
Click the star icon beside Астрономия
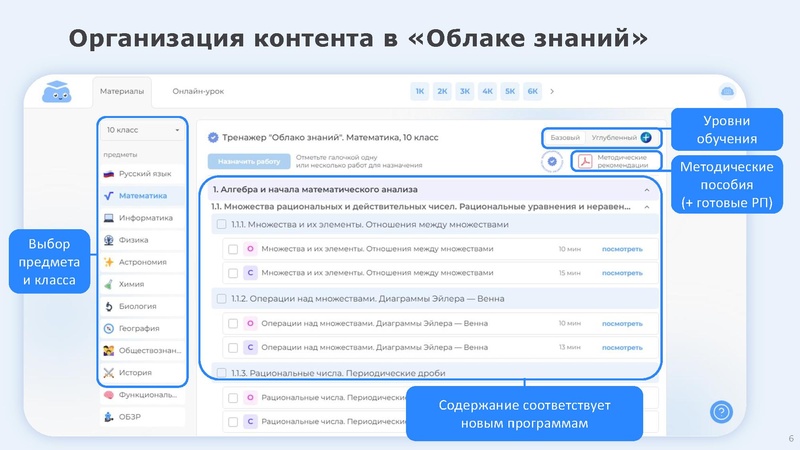click(109, 262)
